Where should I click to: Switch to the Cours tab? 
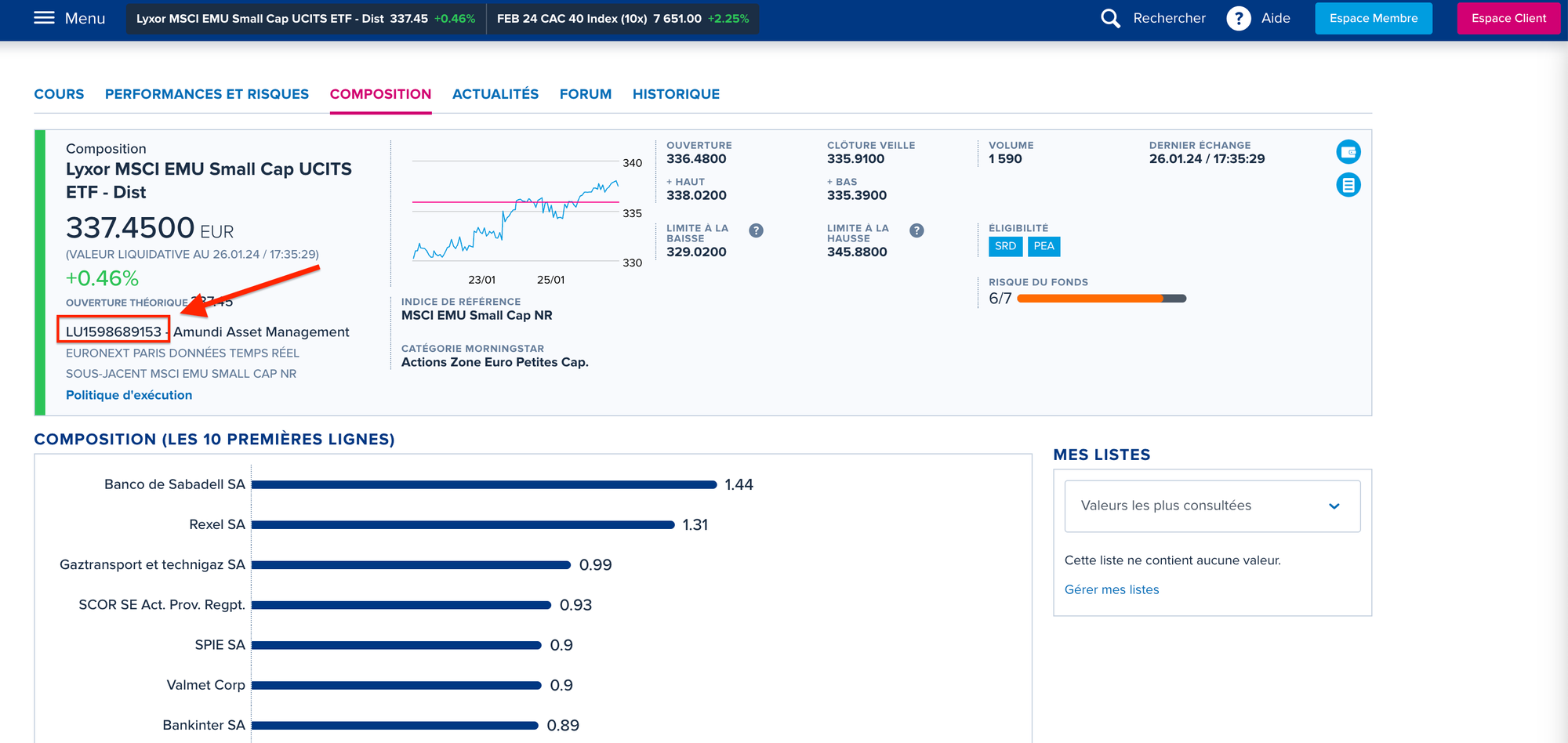(59, 94)
